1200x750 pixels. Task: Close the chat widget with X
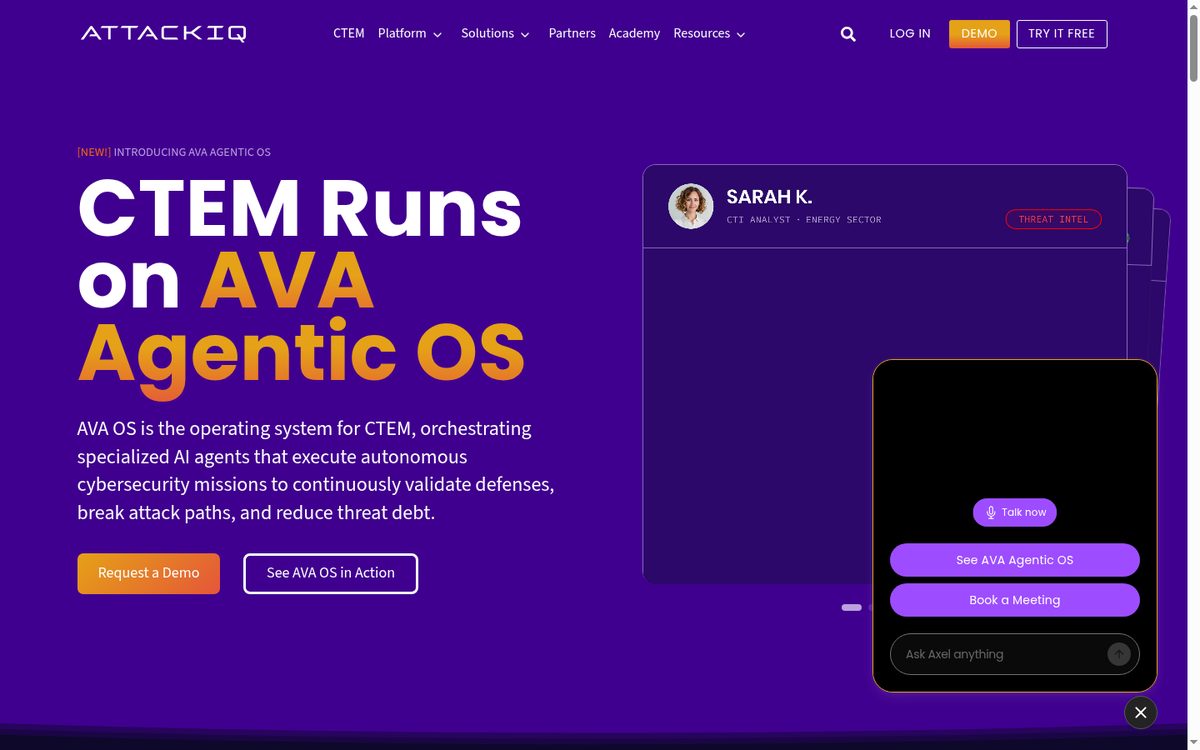[1141, 712]
